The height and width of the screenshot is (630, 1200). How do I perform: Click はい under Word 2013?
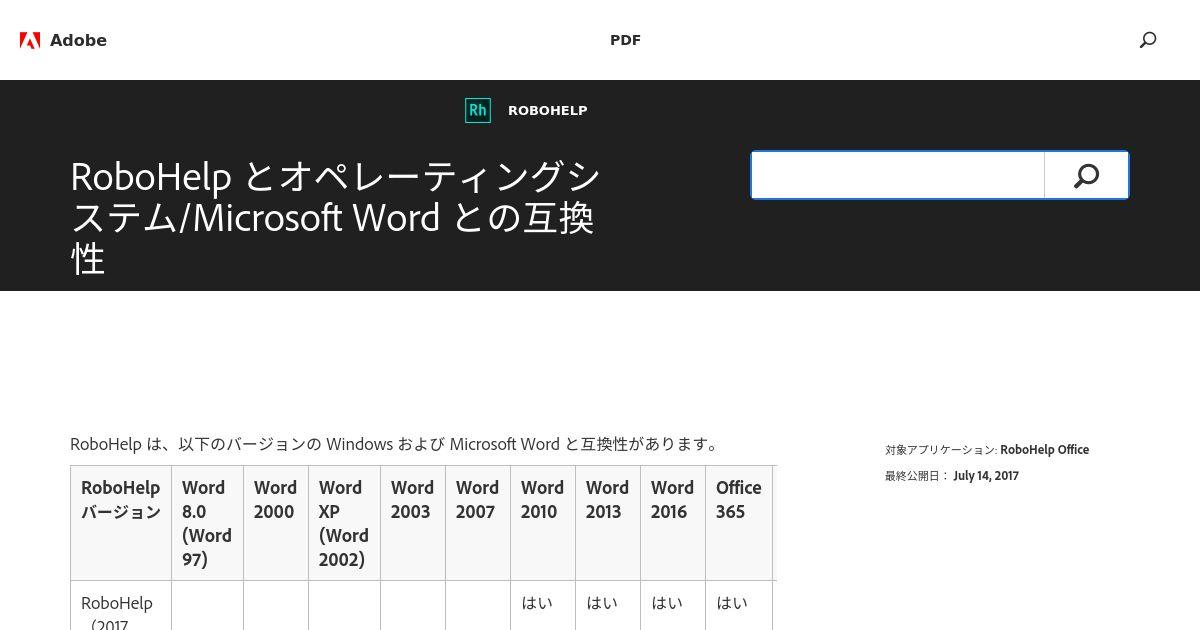[602, 603]
